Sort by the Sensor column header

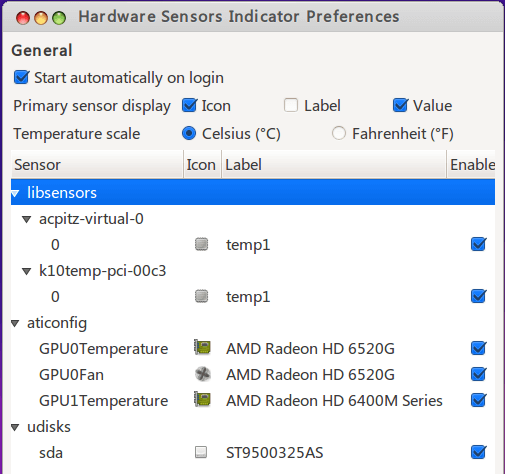[x=97, y=164]
